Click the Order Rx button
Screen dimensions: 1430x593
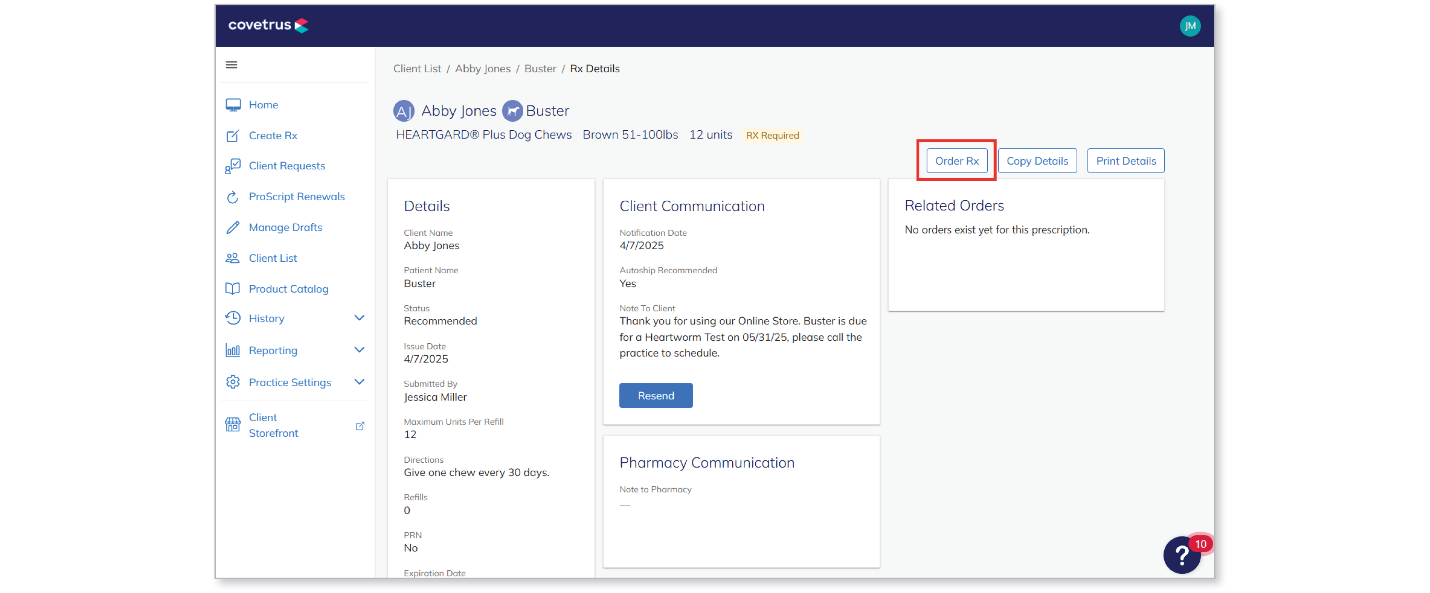pyautogui.click(x=957, y=161)
